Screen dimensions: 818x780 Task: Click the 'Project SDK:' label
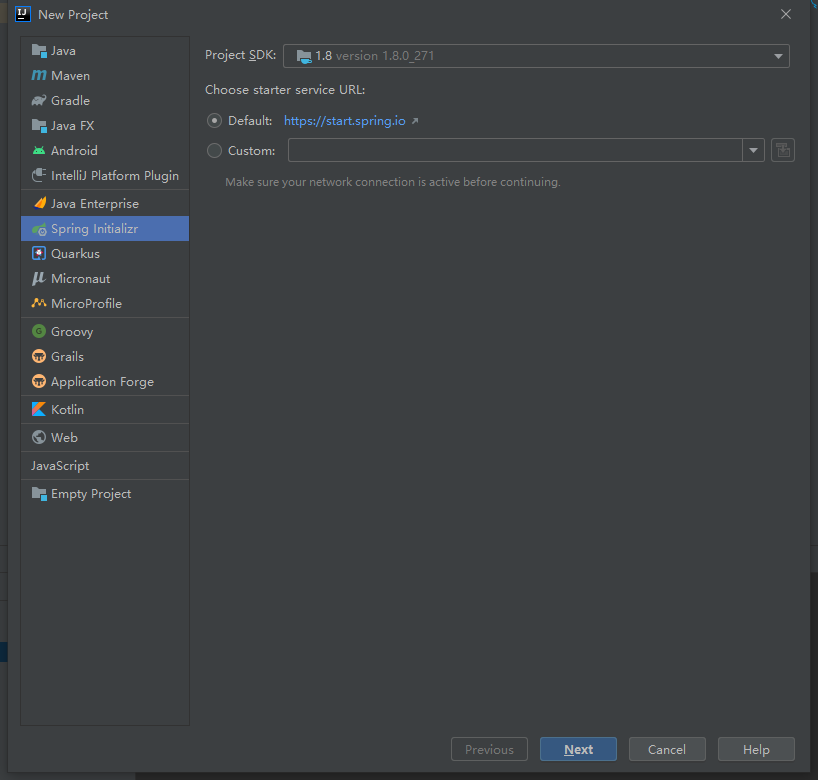pos(240,55)
